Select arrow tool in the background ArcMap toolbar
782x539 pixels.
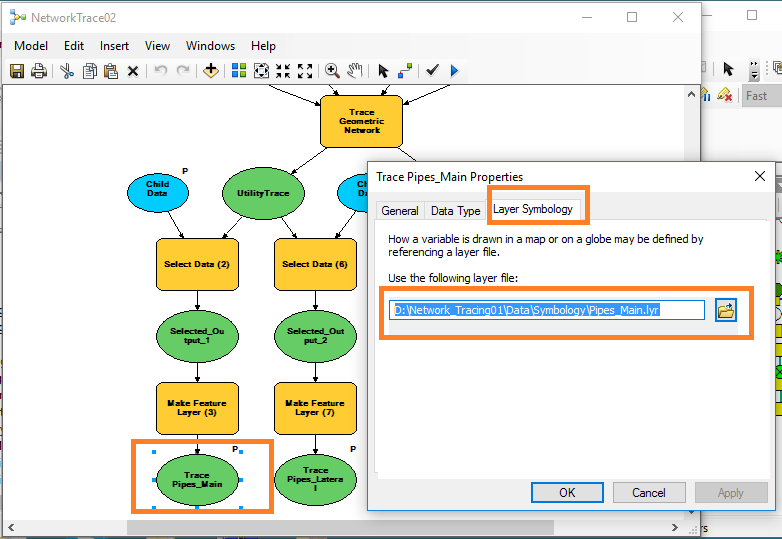tap(728, 69)
